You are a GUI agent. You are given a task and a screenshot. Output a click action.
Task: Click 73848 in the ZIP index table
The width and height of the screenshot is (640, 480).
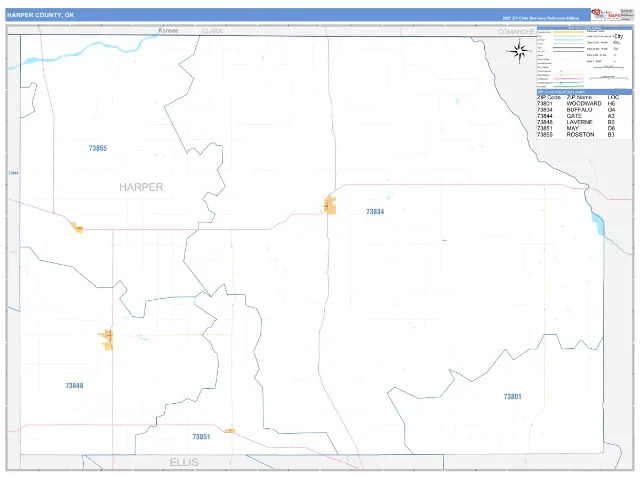(x=545, y=122)
